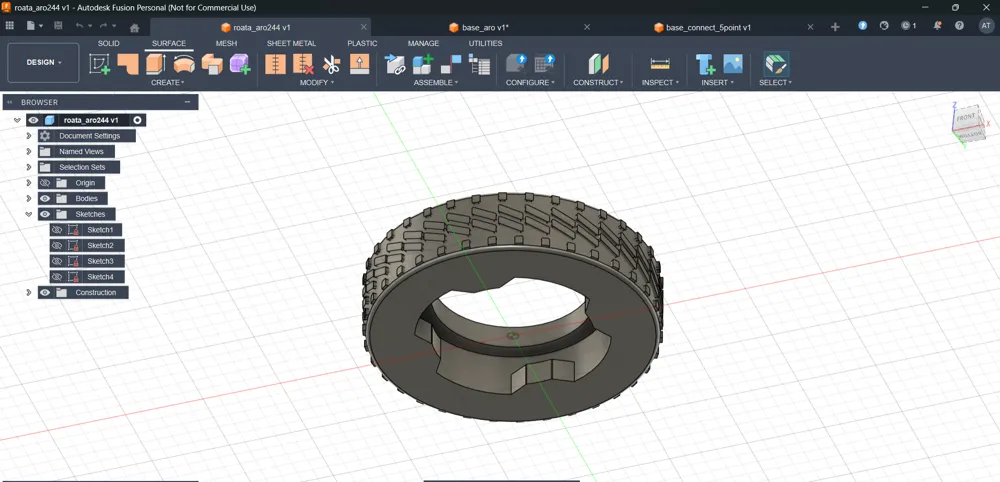Expand the Construction node
1000x482 pixels.
tap(29, 293)
